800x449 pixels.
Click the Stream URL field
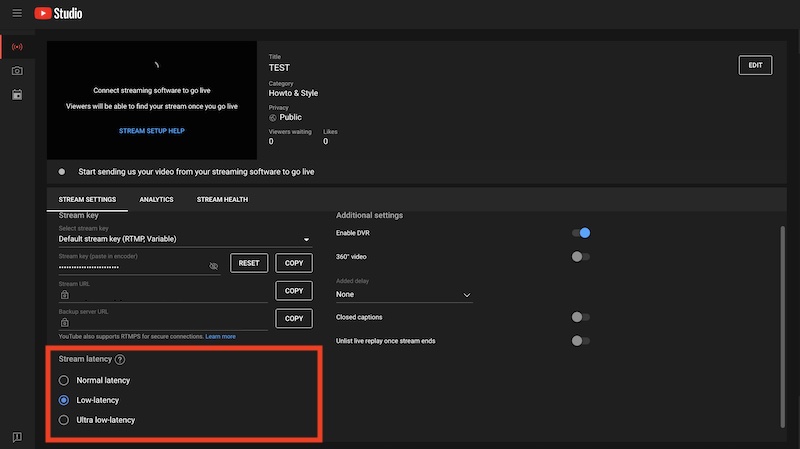tap(163, 295)
